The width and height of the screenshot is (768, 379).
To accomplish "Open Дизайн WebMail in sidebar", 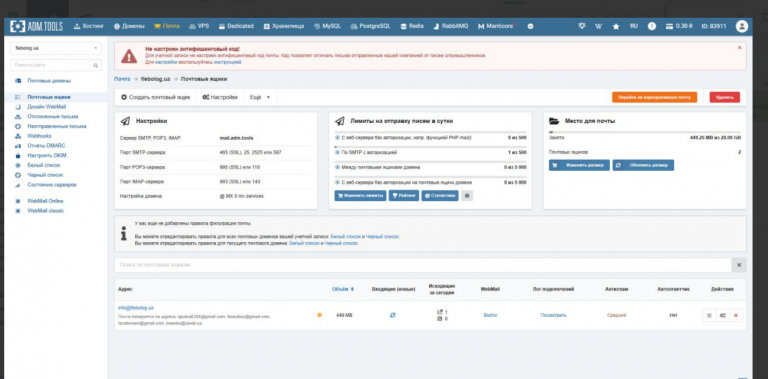I will [x=47, y=107].
